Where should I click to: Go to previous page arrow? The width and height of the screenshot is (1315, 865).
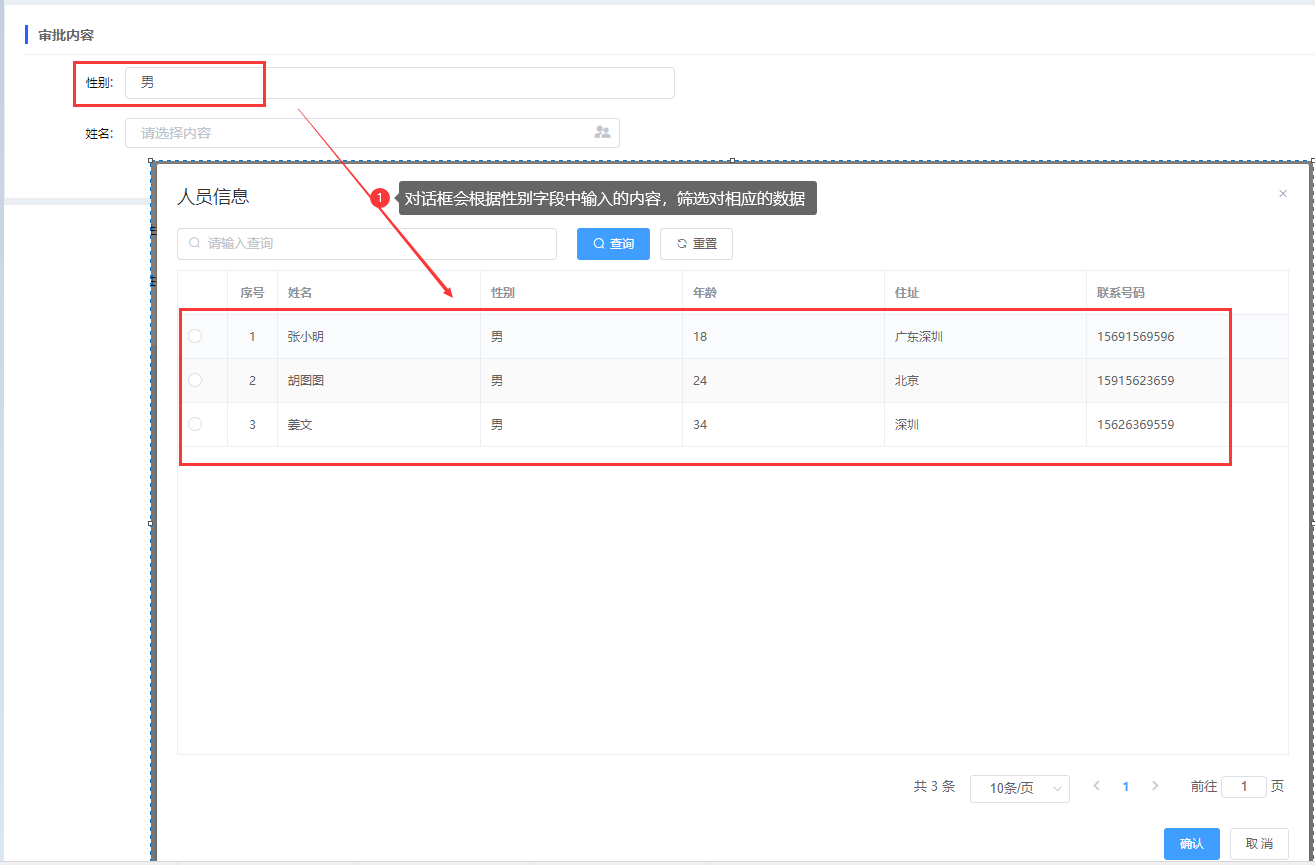click(x=1097, y=786)
